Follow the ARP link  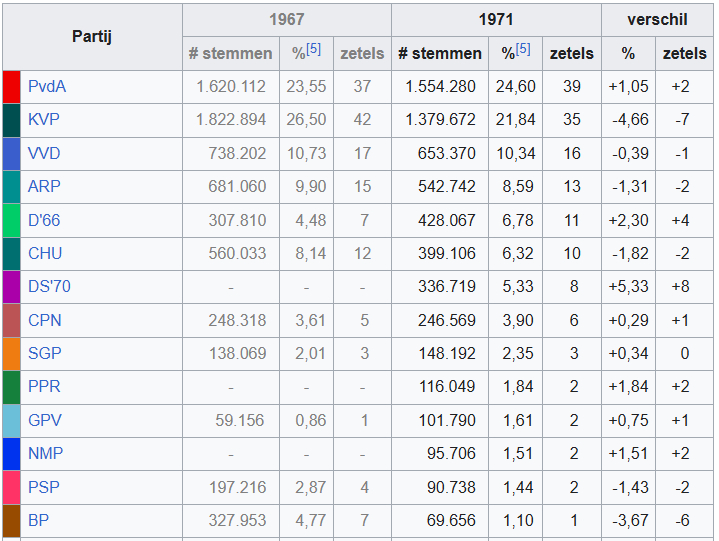pos(44,187)
